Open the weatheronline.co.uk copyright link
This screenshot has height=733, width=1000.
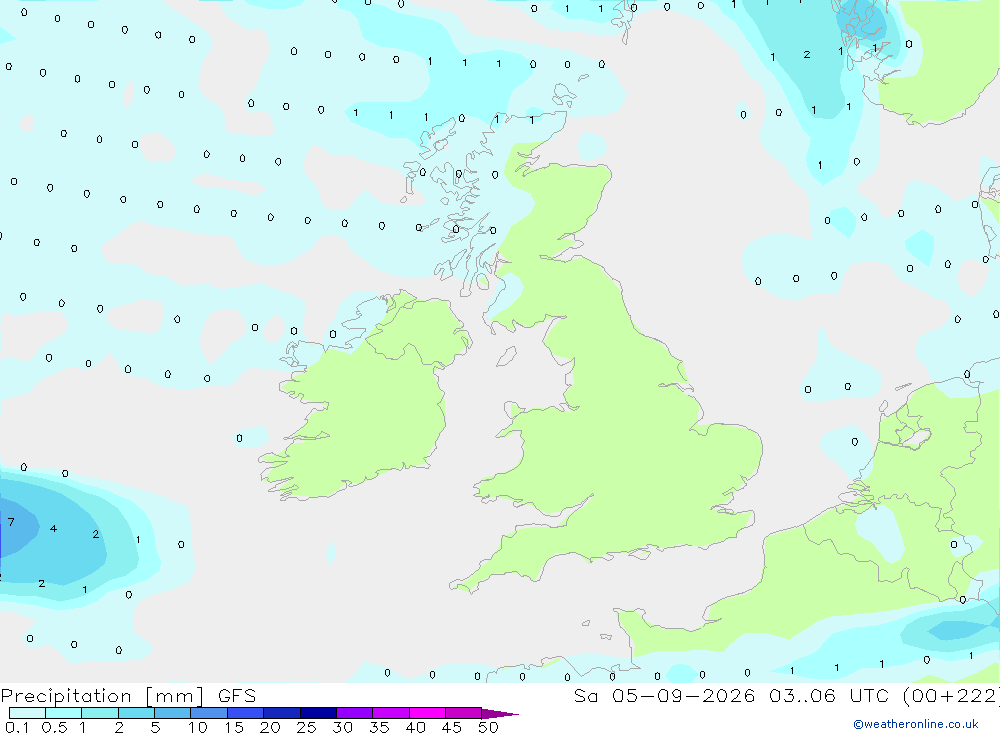916,723
